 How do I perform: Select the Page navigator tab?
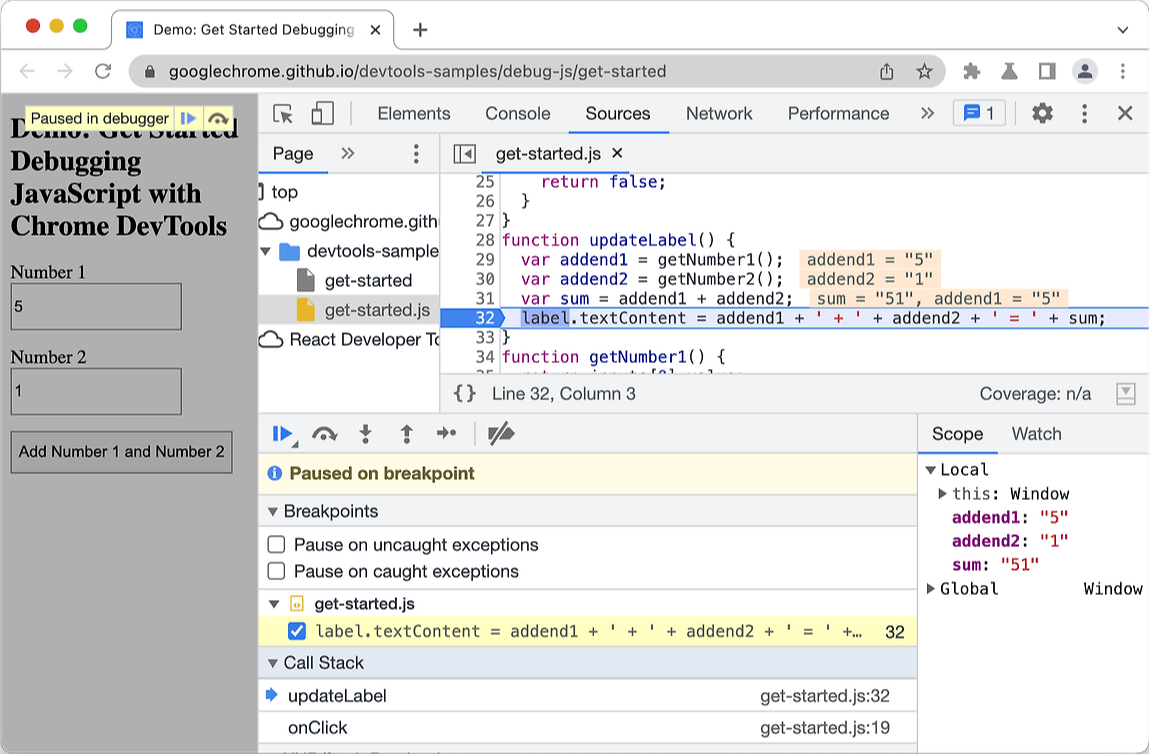(292, 153)
